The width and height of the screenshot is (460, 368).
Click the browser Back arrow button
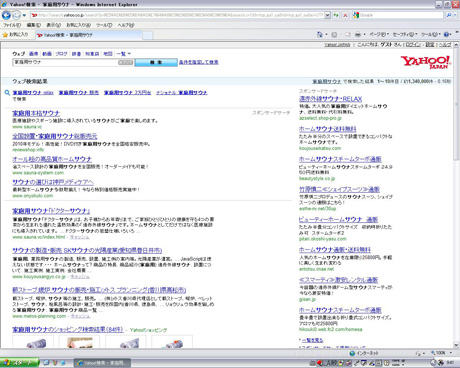pyautogui.click(x=6, y=15)
